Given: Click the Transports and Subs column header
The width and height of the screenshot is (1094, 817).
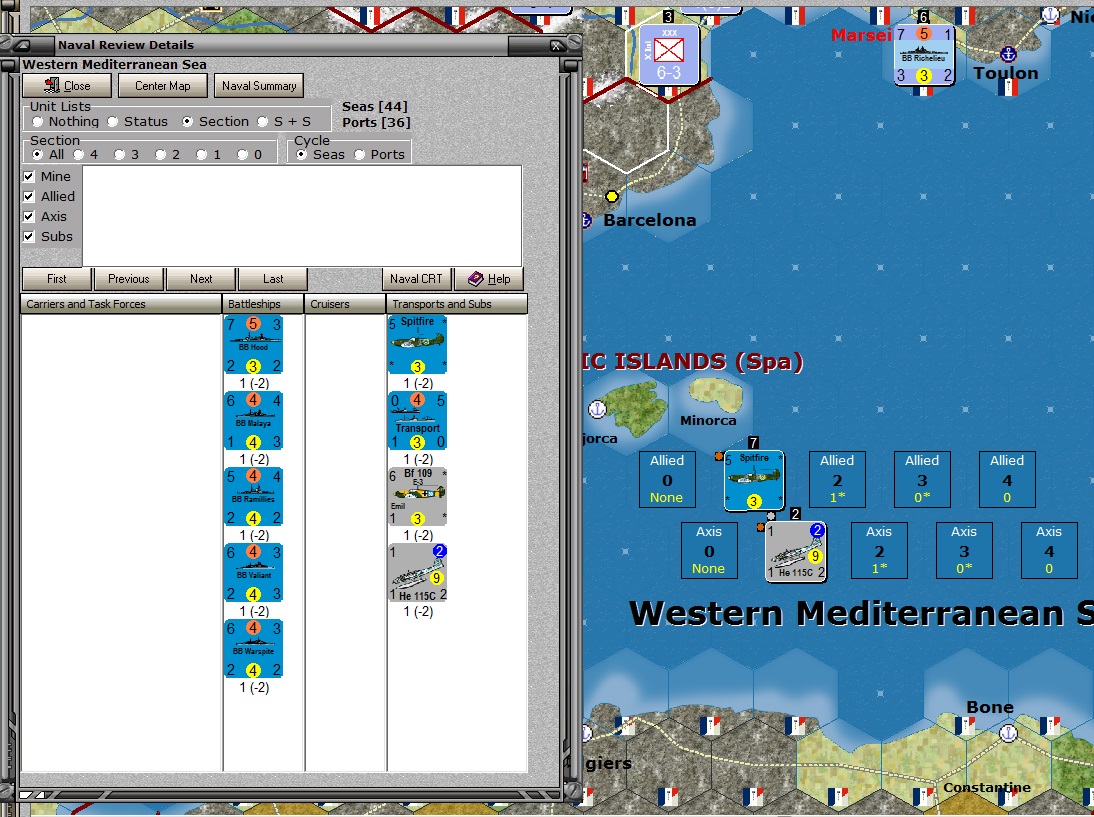Looking at the screenshot, I should [x=457, y=304].
